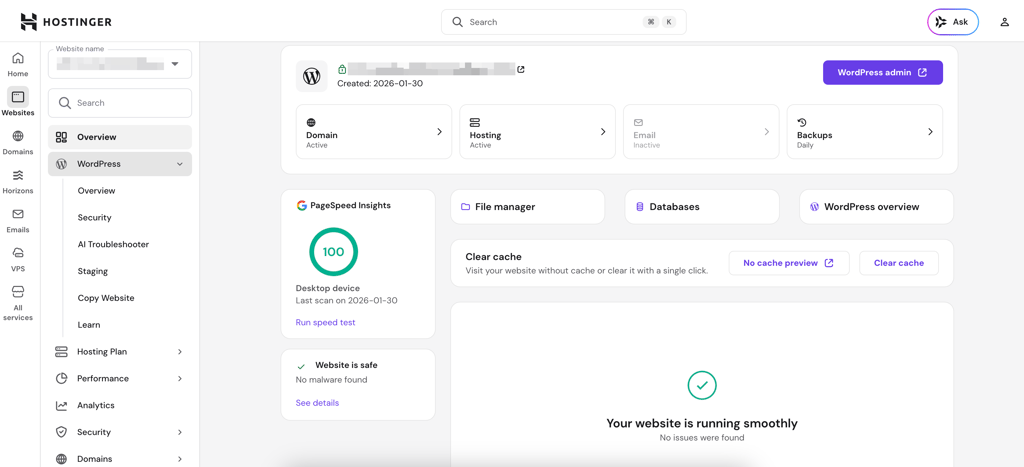Click the WordPress admin button
The image size is (1024, 467).
point(882,72)
